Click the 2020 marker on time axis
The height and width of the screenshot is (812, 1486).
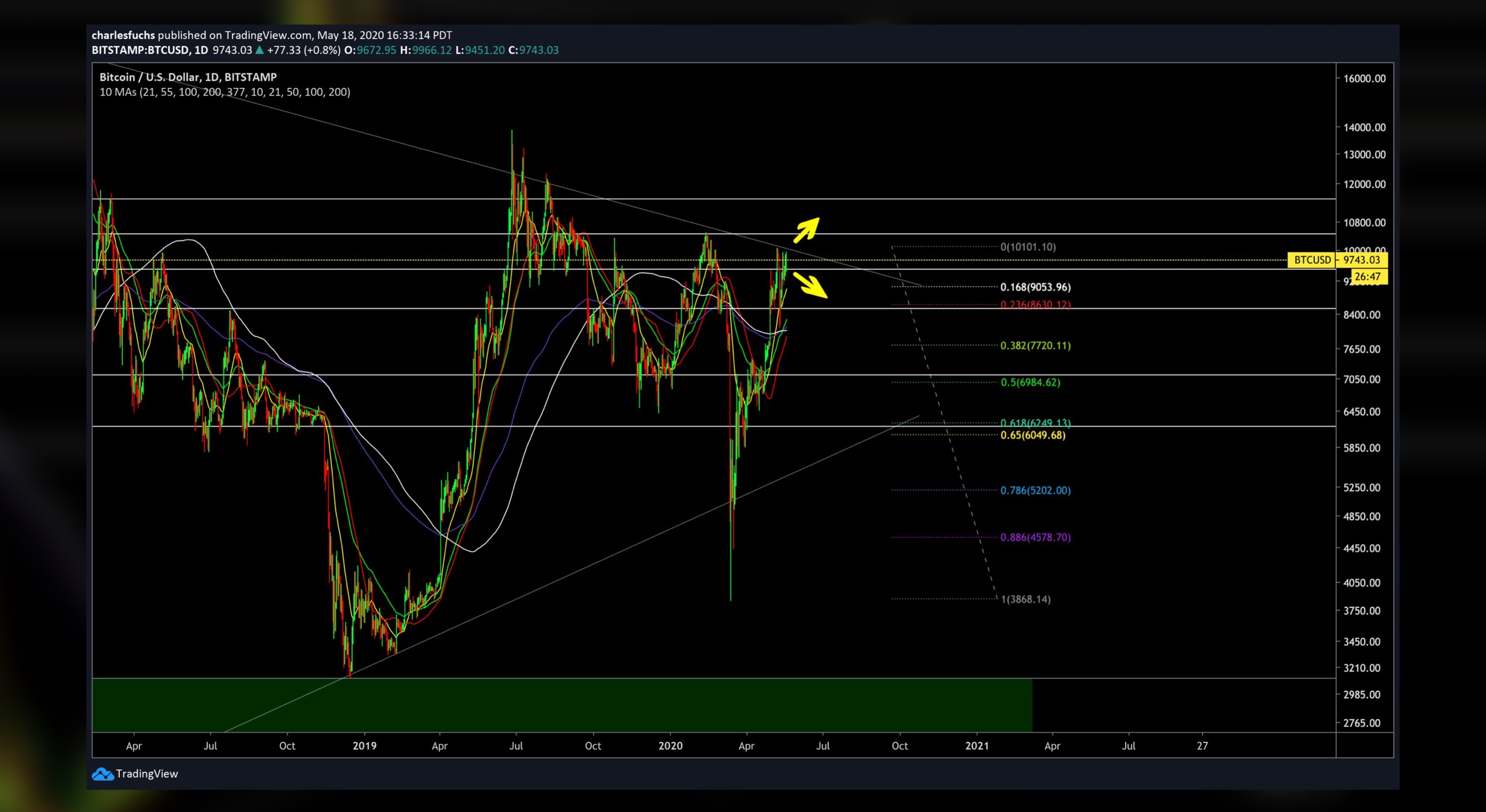[670, 746]
